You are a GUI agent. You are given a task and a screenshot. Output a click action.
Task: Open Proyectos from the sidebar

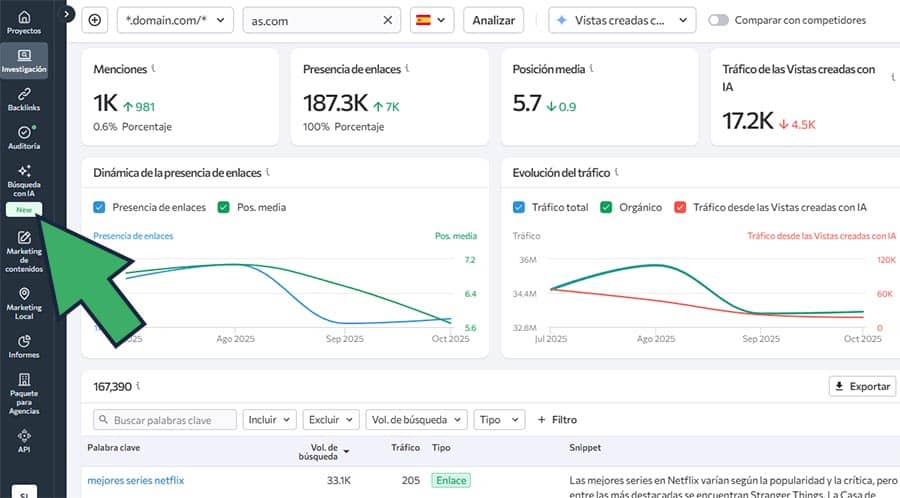tap(24, 22)
